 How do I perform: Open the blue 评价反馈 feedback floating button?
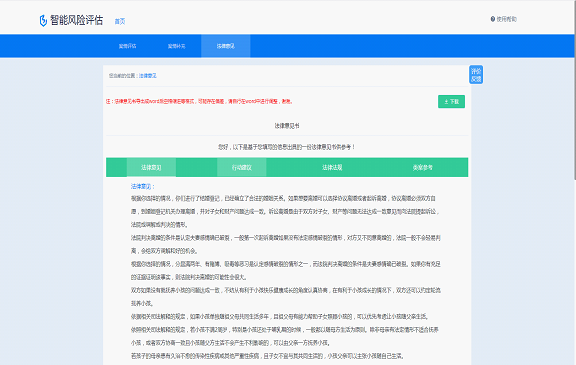pos(476,75)
